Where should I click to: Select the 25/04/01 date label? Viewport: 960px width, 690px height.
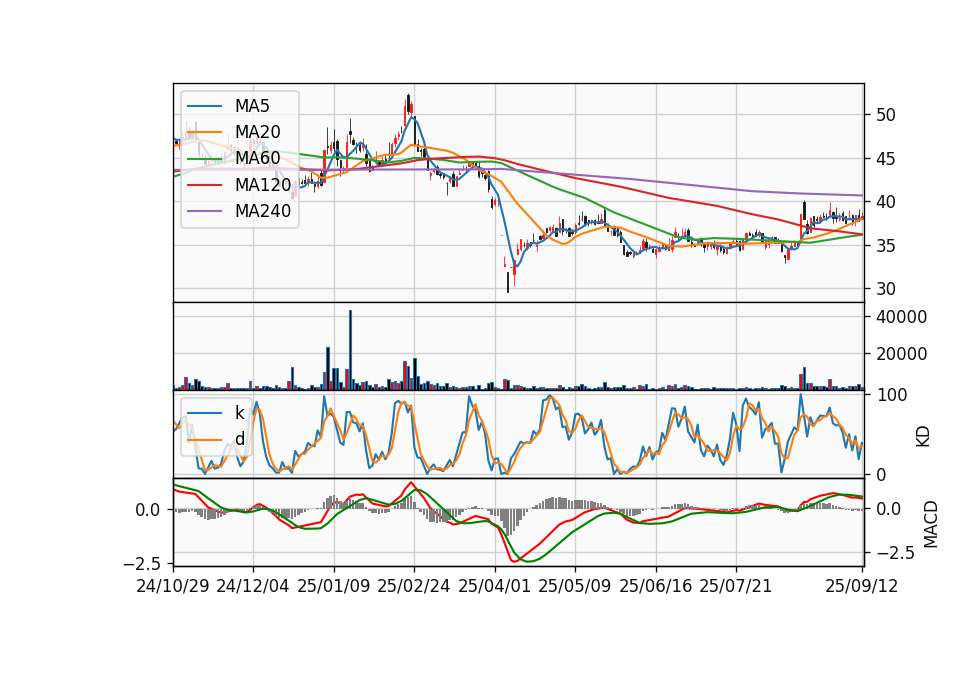pos(494,586)
